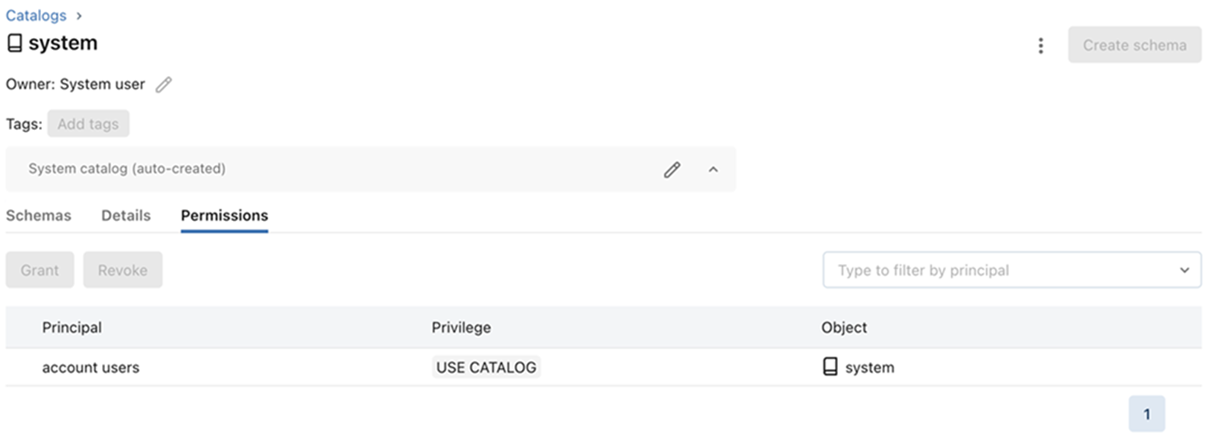Click the system object name in the table row
Screen dimensions: 1219x448
pyautogui.click(x=869, y=367)
